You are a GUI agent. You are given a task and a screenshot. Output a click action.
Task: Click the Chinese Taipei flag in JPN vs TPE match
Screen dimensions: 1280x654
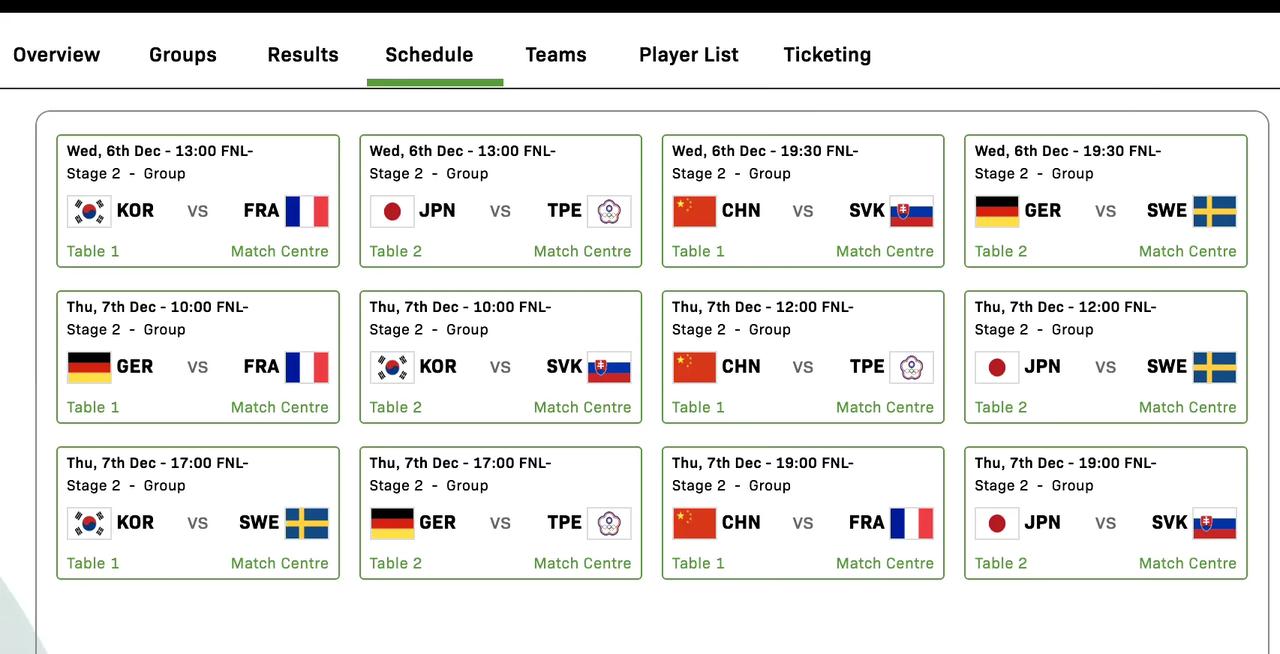tap(609, 211)
